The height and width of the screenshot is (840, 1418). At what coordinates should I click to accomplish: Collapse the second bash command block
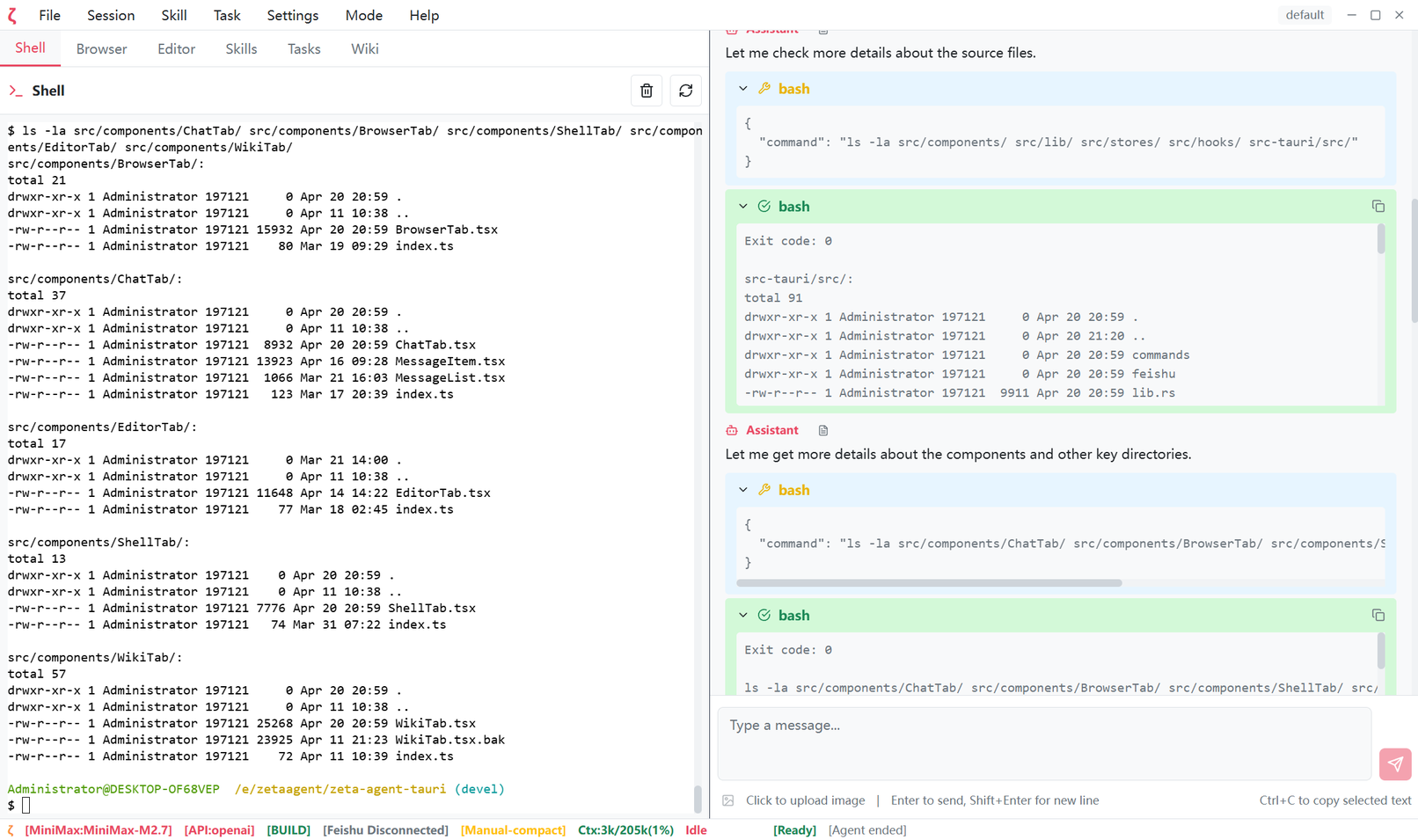pos(743,490)
